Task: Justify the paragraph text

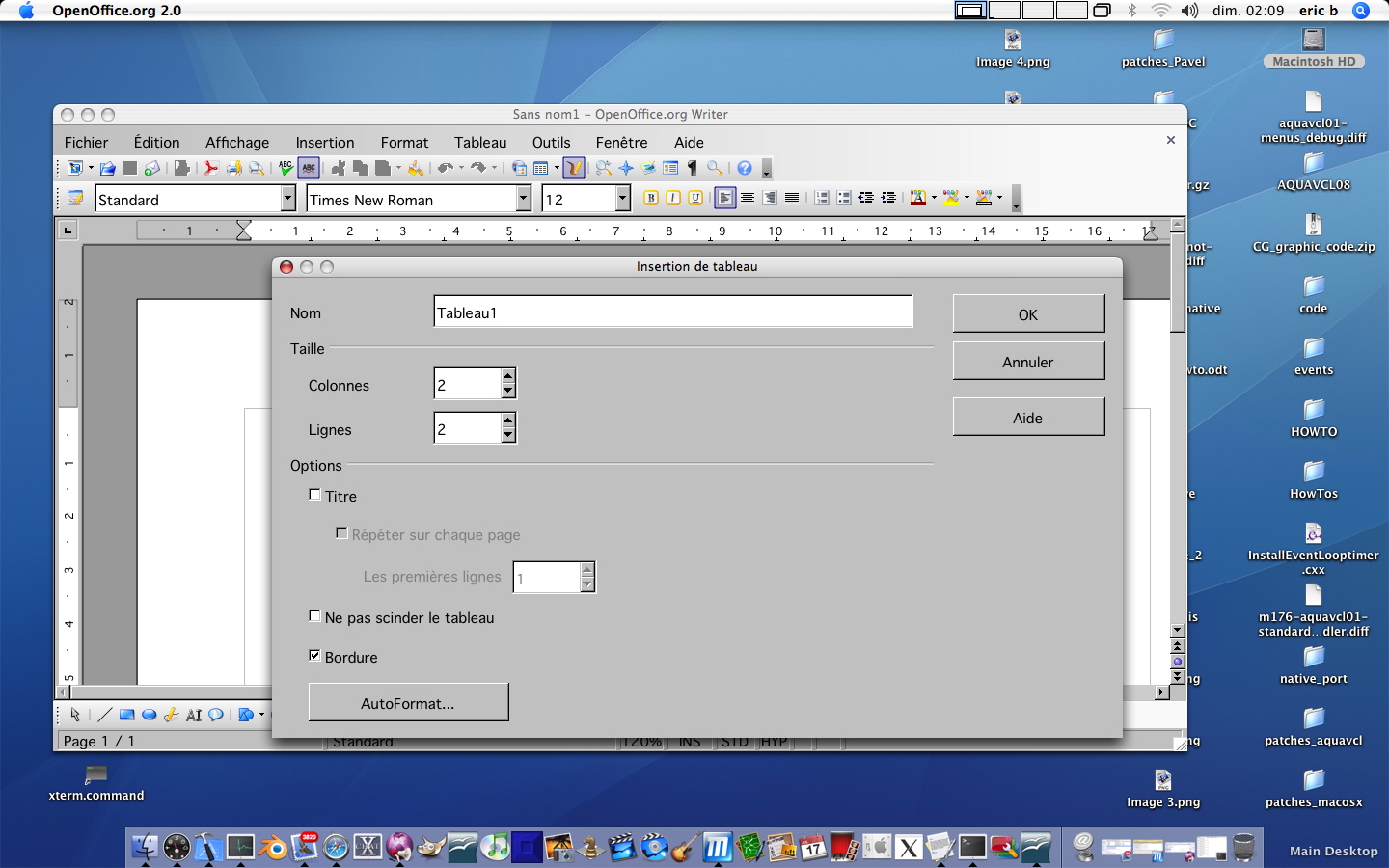Action: coord(792,198)
